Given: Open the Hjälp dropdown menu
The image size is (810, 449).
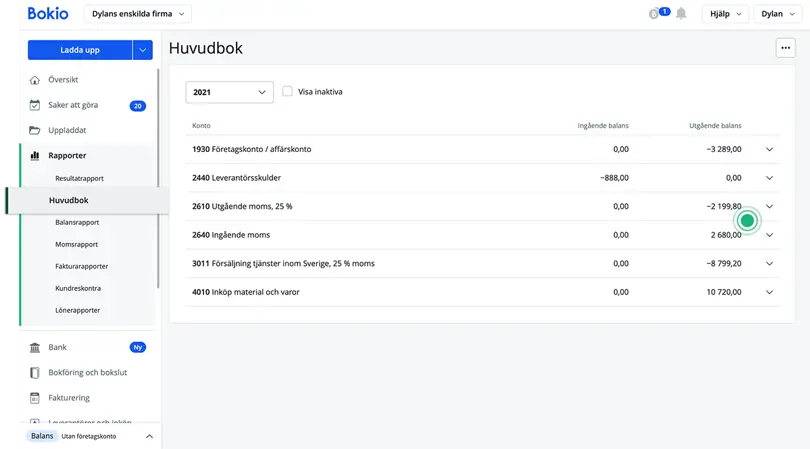Looking at the screenshot, I should [725, 14].
